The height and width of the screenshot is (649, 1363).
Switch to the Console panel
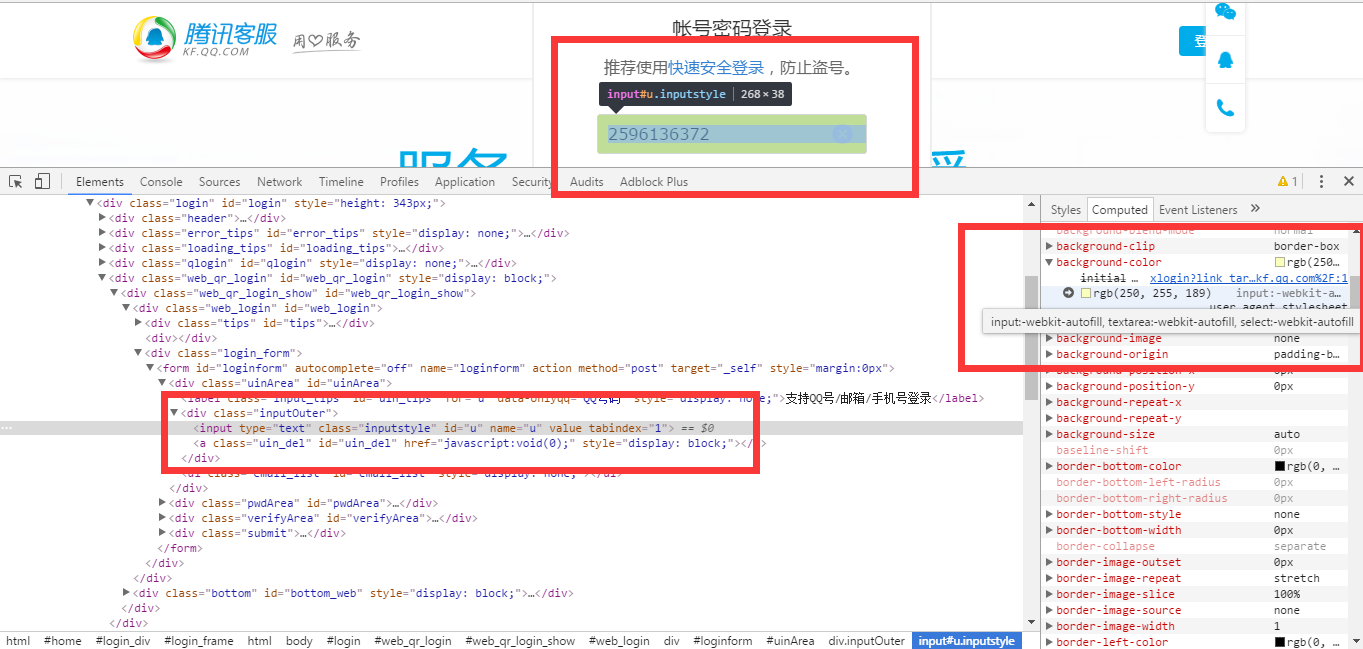(x=160, y=181)
